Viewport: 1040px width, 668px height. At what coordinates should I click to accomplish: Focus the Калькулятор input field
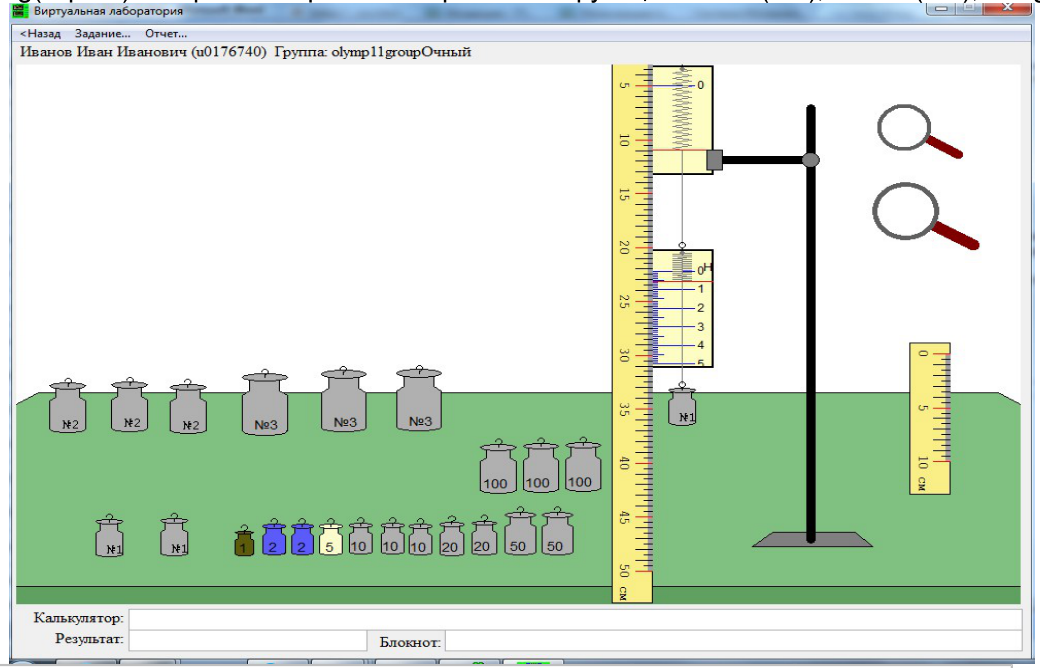575,619
